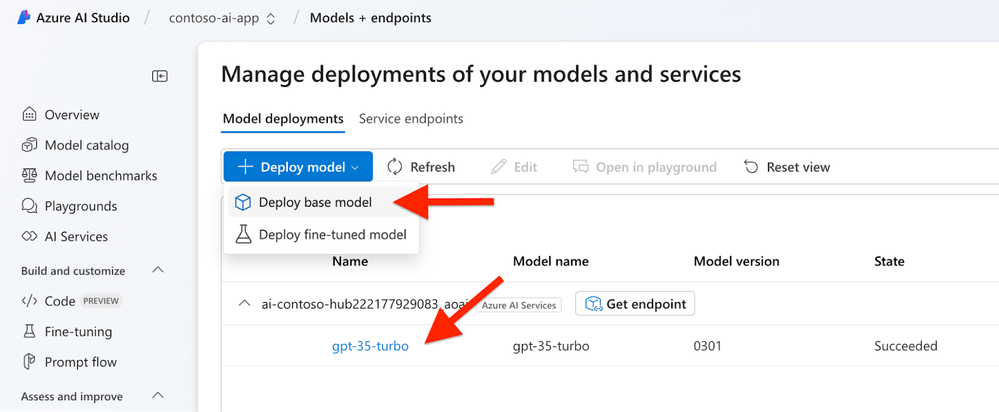Go to Model benchmarks
Viewport: 999px width, 412px height.
point(100,176)
